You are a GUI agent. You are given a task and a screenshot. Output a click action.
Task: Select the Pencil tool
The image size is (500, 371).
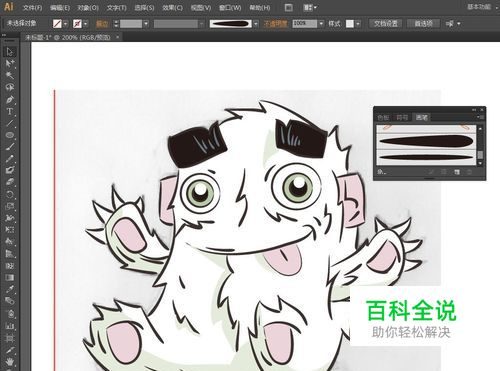10,159
